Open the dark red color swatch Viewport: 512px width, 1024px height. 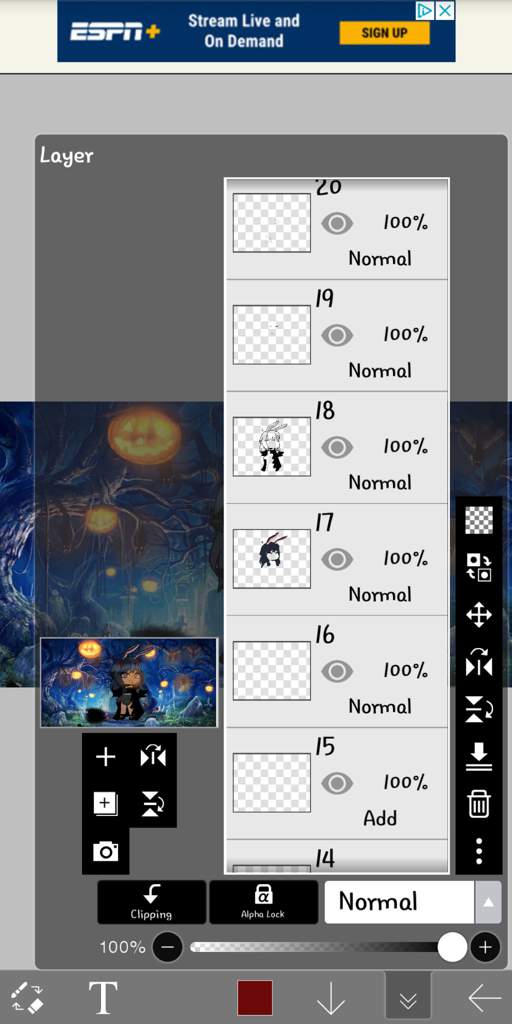(x=255, y=998)
